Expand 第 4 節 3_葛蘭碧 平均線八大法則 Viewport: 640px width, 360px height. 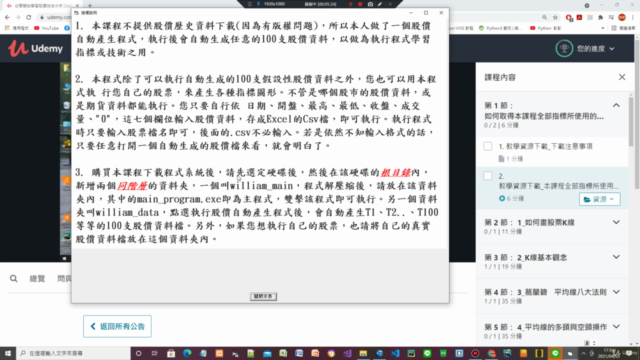(616, 292)
